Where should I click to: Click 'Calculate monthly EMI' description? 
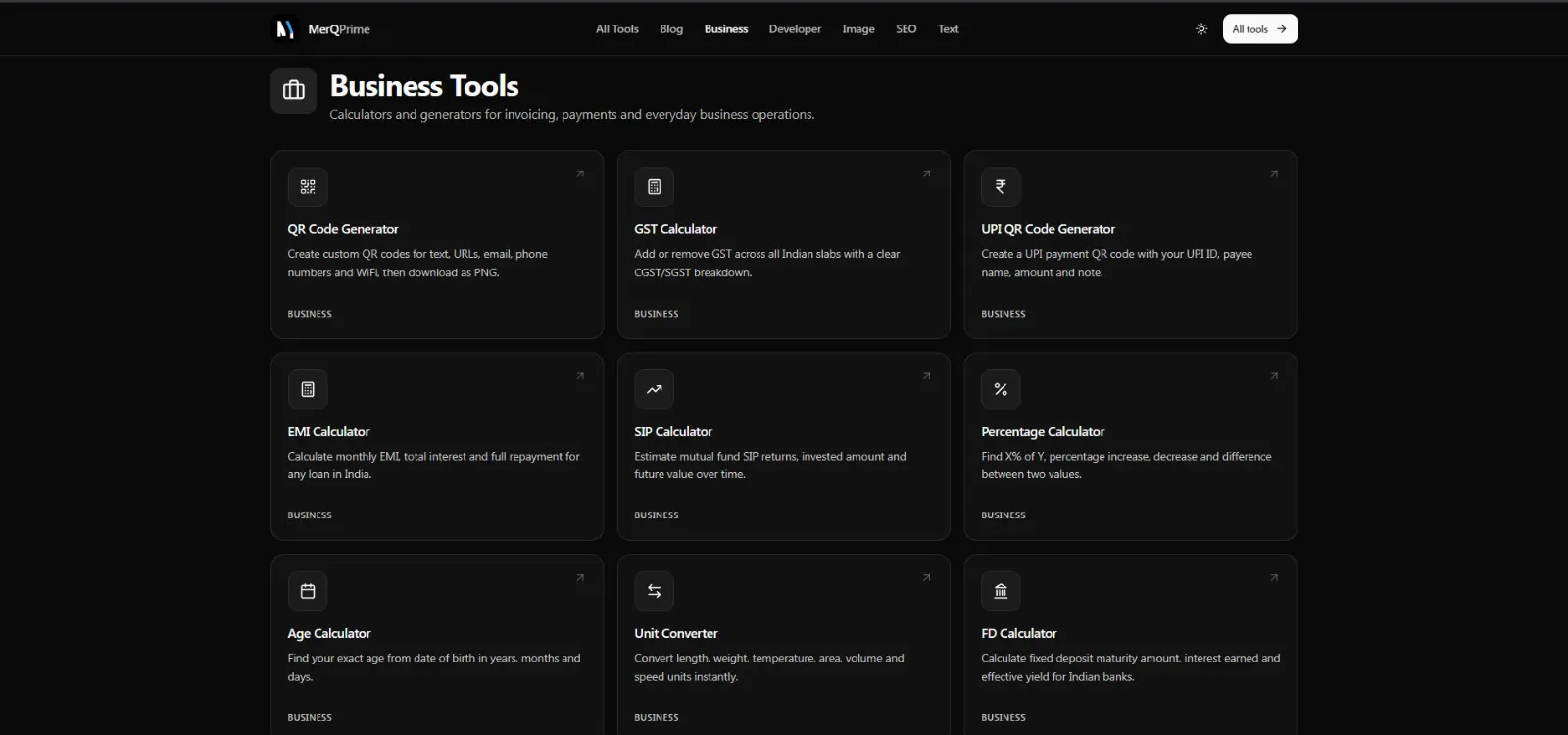433,465
